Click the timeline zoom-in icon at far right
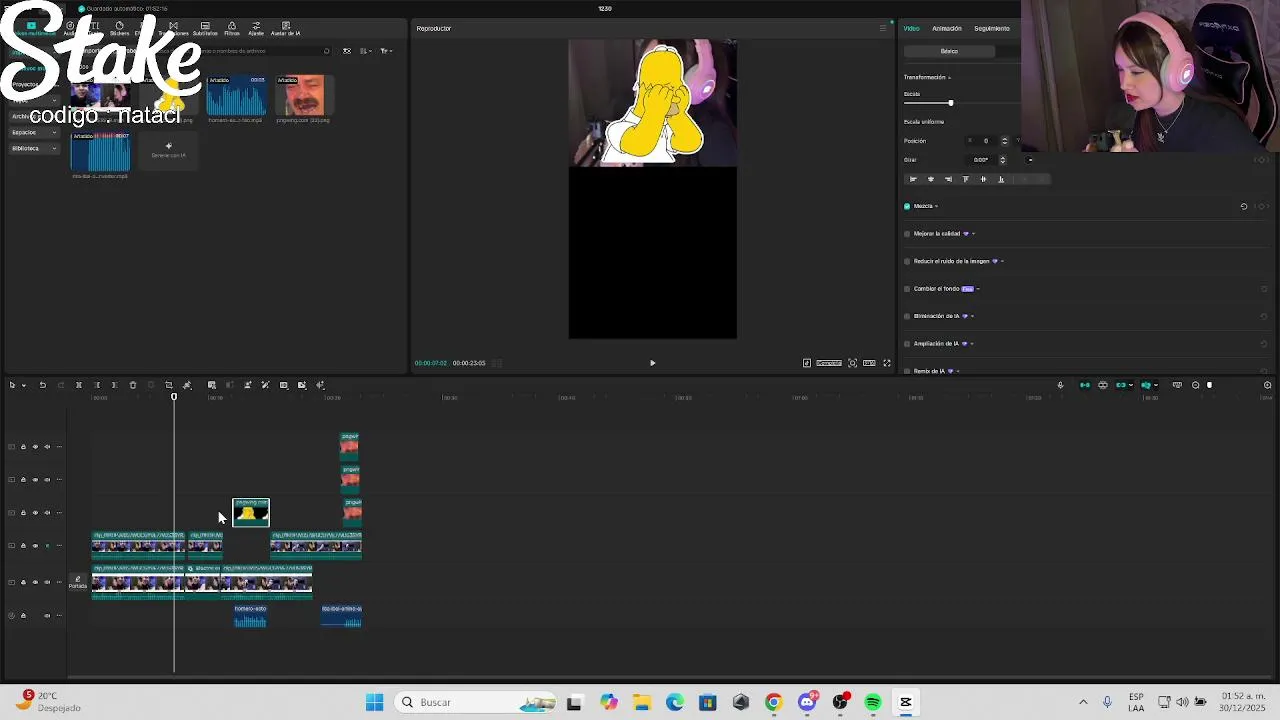 pyautogui.click(x=1267, y=385)
